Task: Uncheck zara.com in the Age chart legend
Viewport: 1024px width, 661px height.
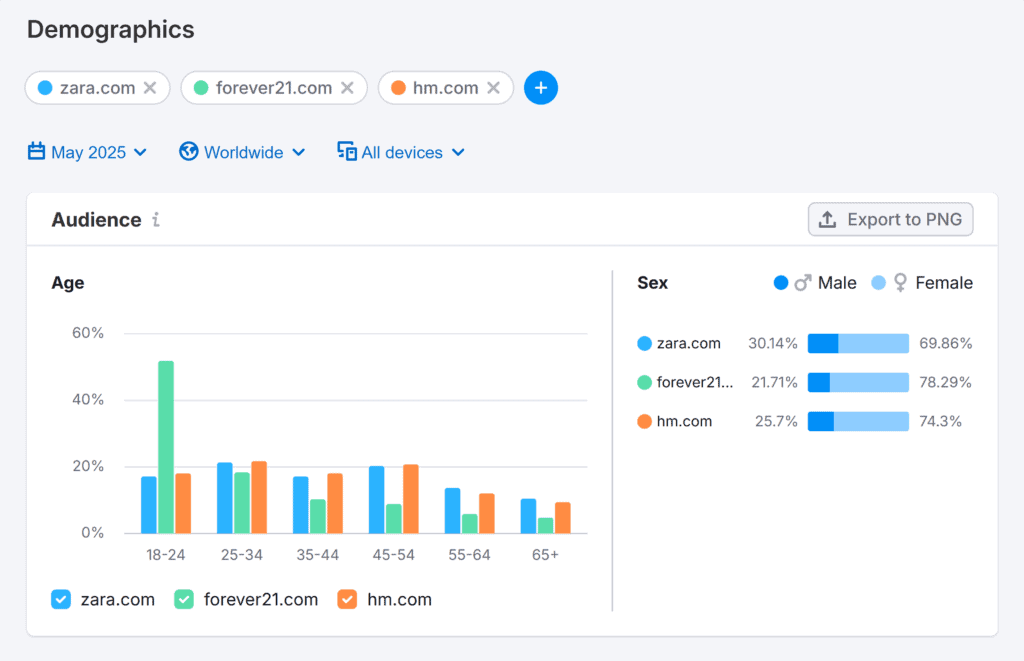Action: [x=60, y=599]
